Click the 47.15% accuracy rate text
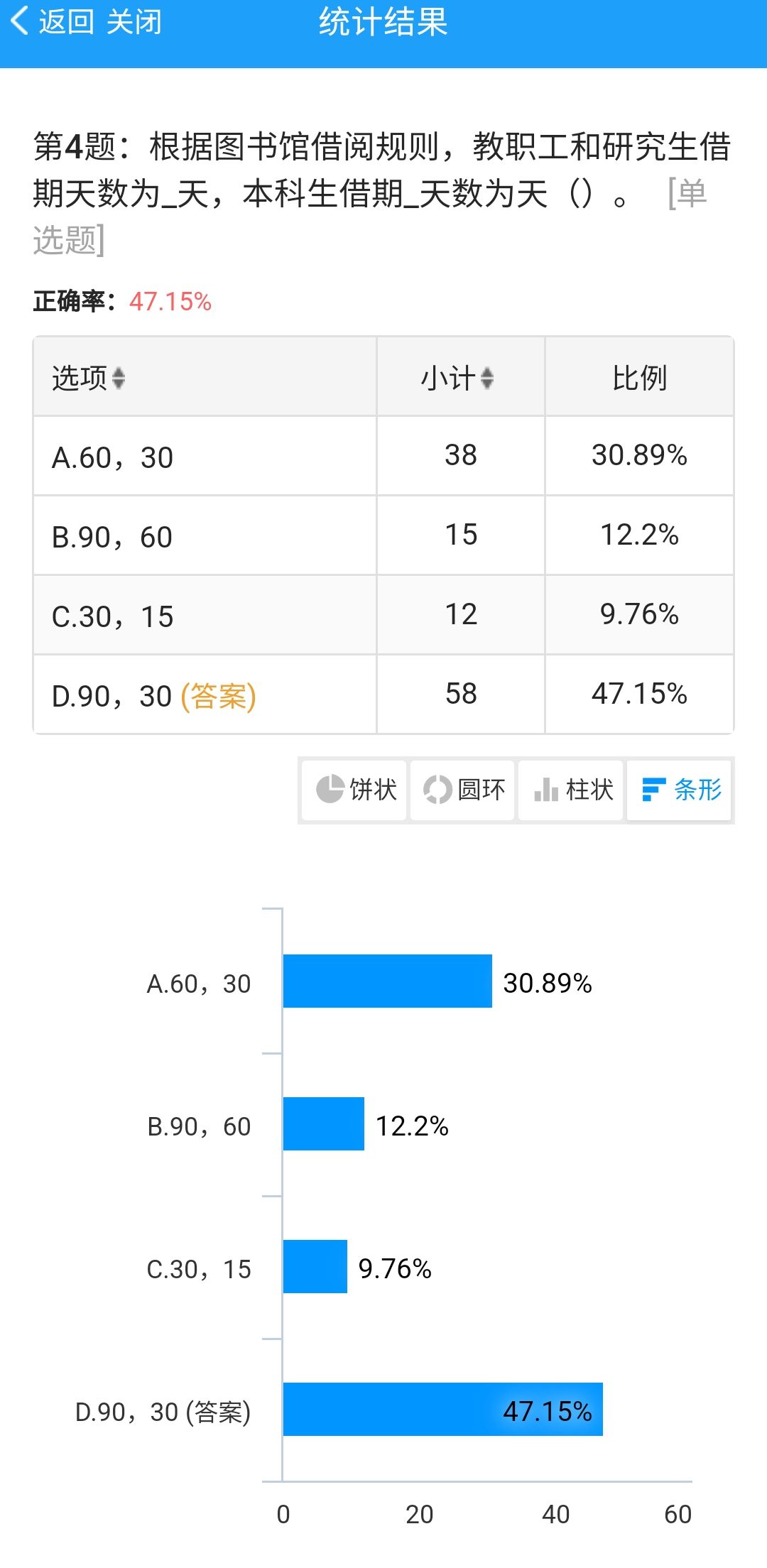 click(170, 302)
